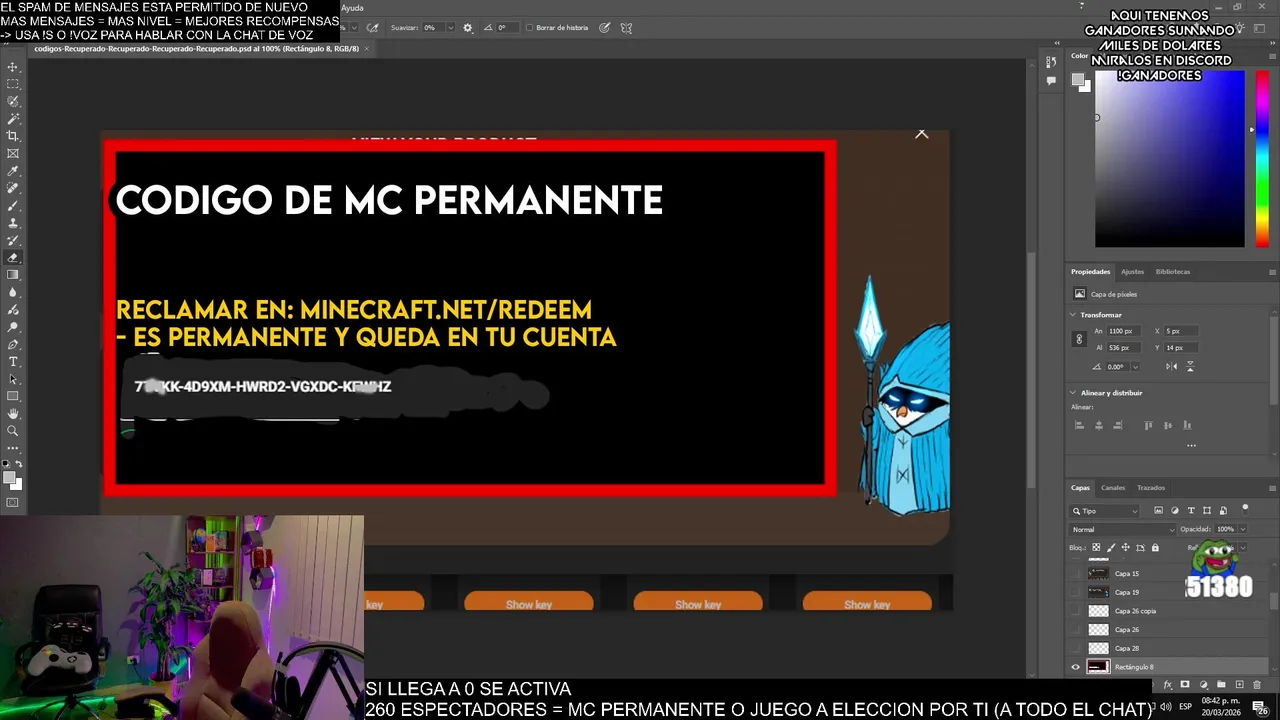The width and height of the screenshot is (1280, 720).
Task: Select the Rectangle shape tool
Action: tap(13, 396)
